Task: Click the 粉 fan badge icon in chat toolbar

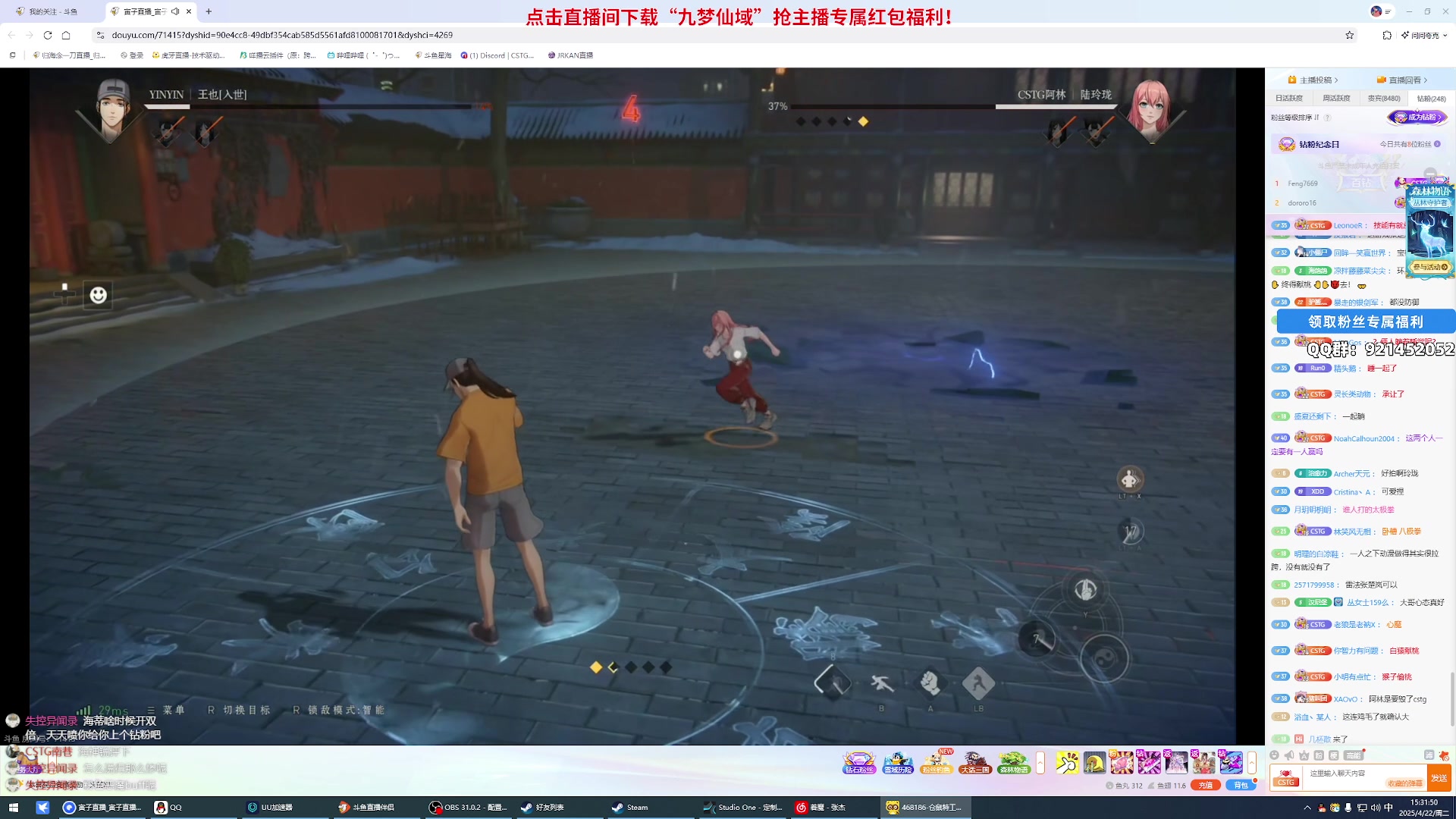Action: (x=1319, y=755)
